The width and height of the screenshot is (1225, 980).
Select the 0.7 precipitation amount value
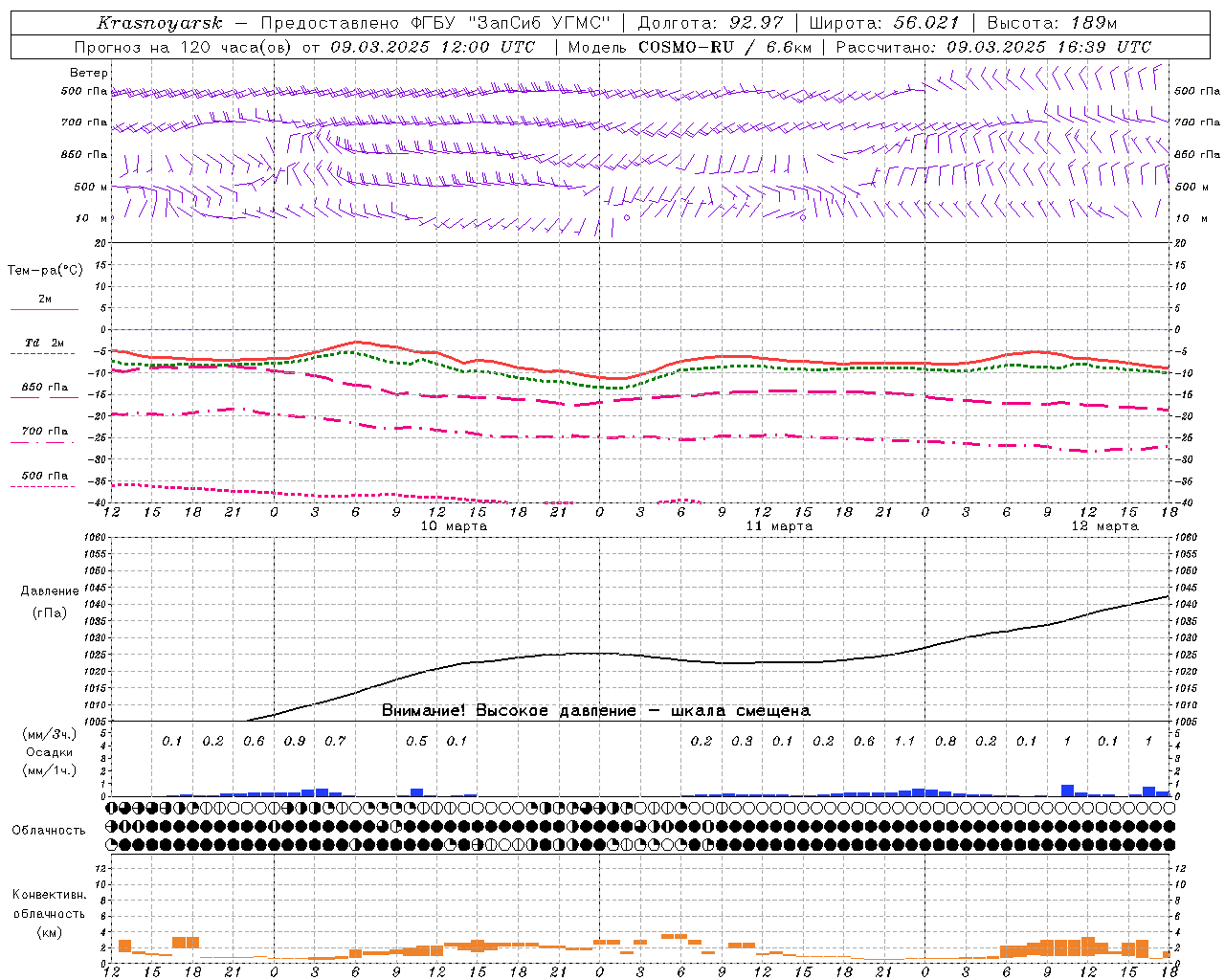(x=335, y=741)
